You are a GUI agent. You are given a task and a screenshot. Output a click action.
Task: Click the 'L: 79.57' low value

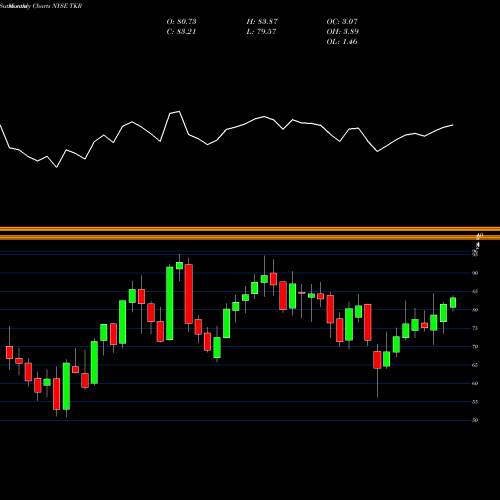(261, 32)
